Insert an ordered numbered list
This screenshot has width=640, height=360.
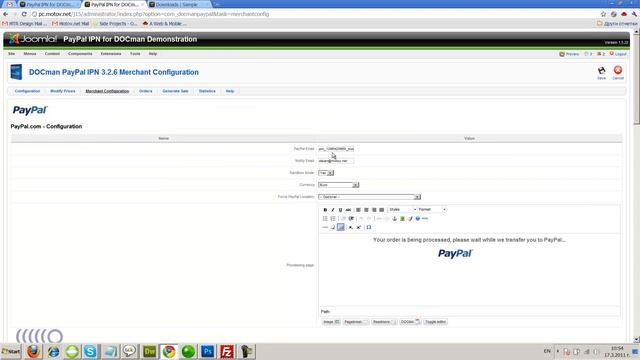[333, 219]
